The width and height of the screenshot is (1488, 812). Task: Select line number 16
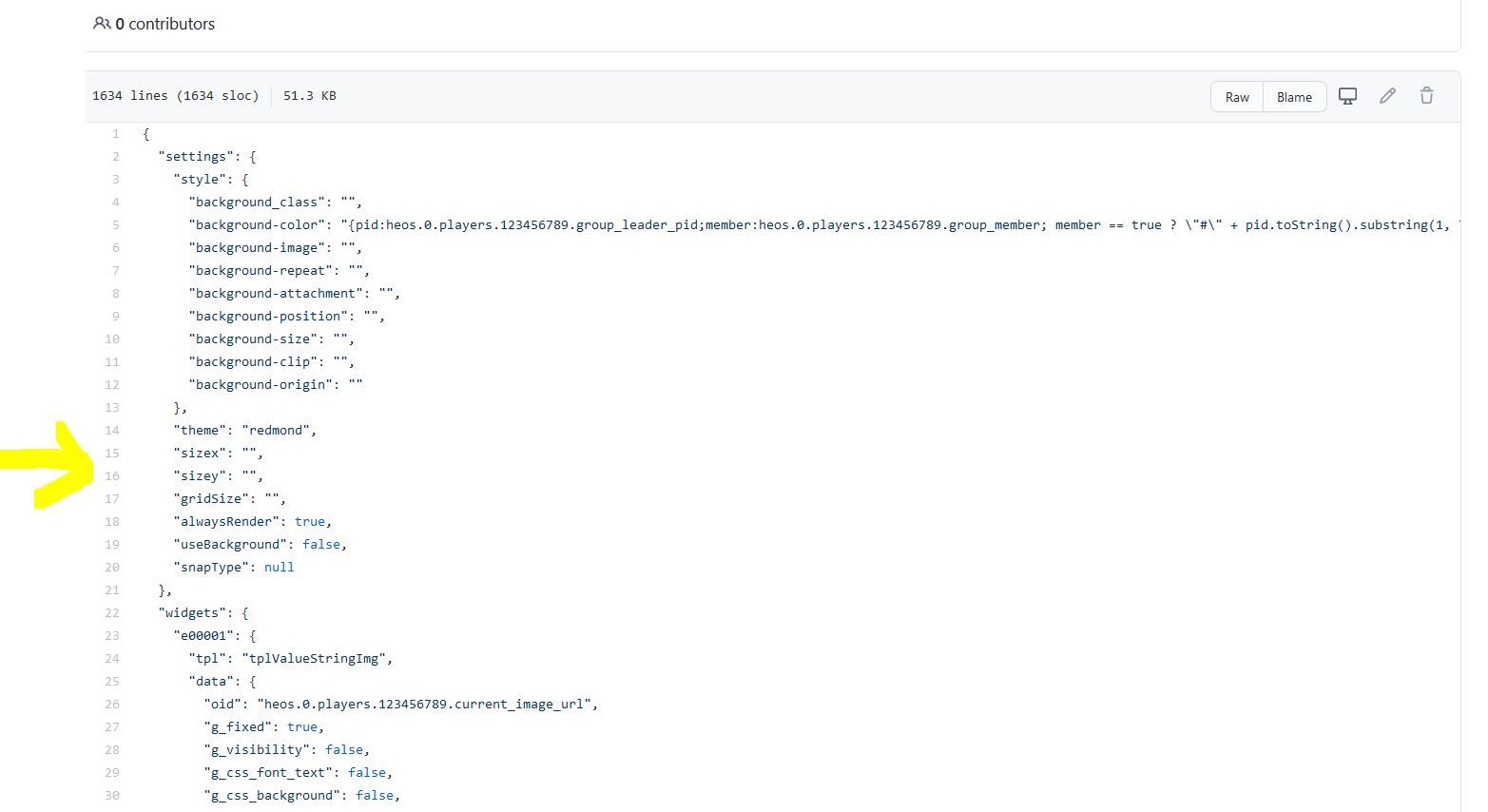(x=112, y=476)
